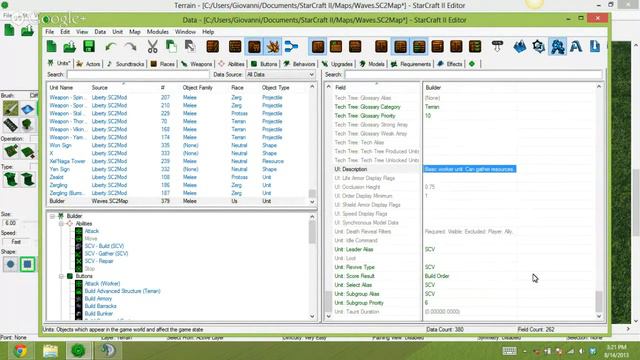The height and width of the screenshot is (360, 640).
Task: Open the blue document Import module icon
Action: point(595,47)
